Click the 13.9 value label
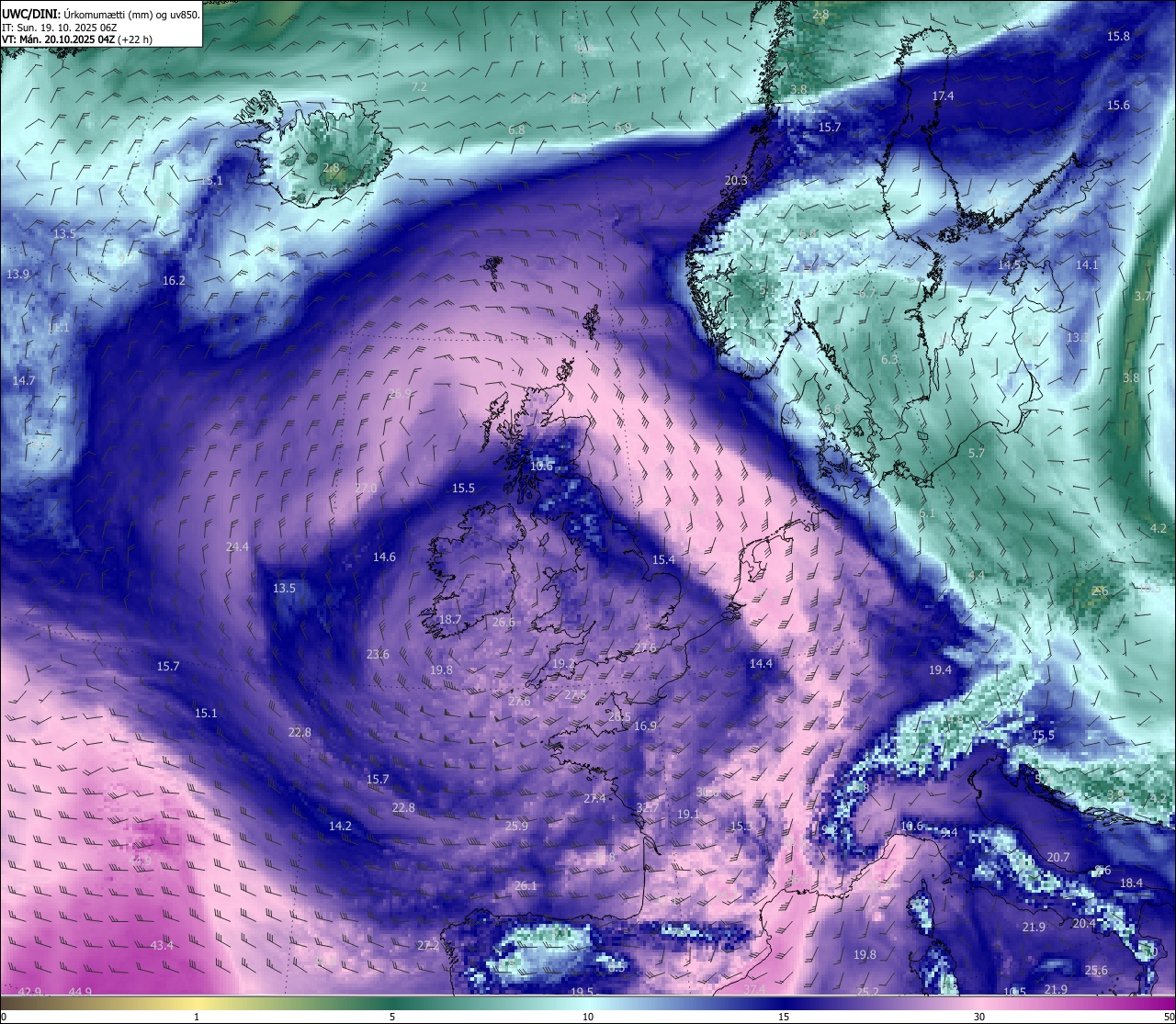 17,275
